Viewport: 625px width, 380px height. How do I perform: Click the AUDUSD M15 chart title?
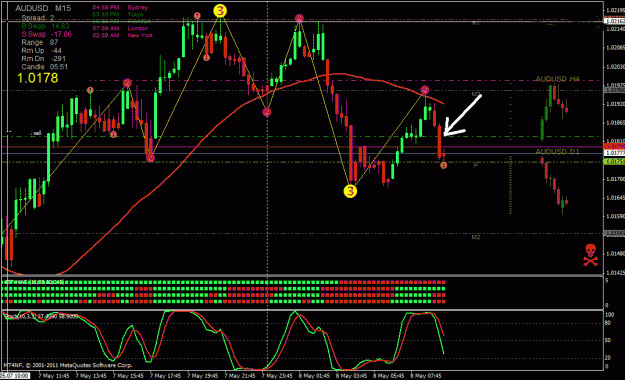[43, 8]
